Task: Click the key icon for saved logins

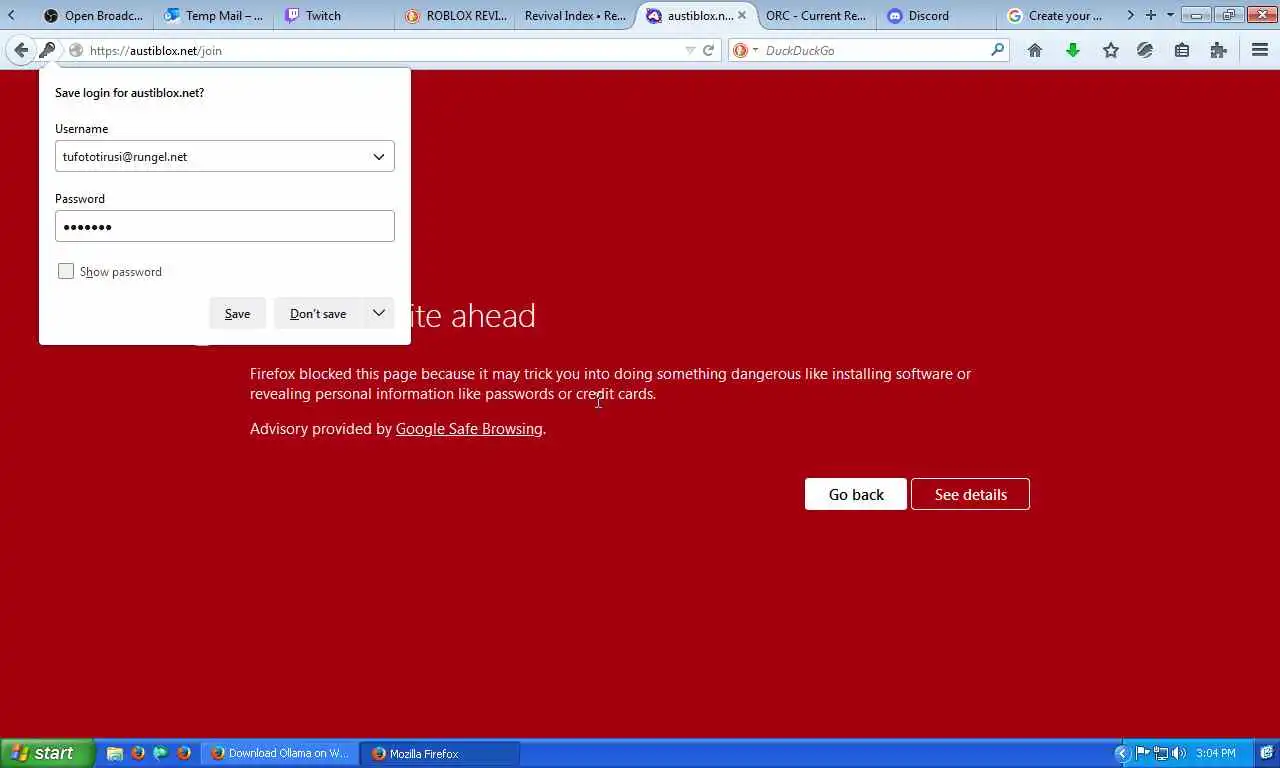Action: (47, 50)
